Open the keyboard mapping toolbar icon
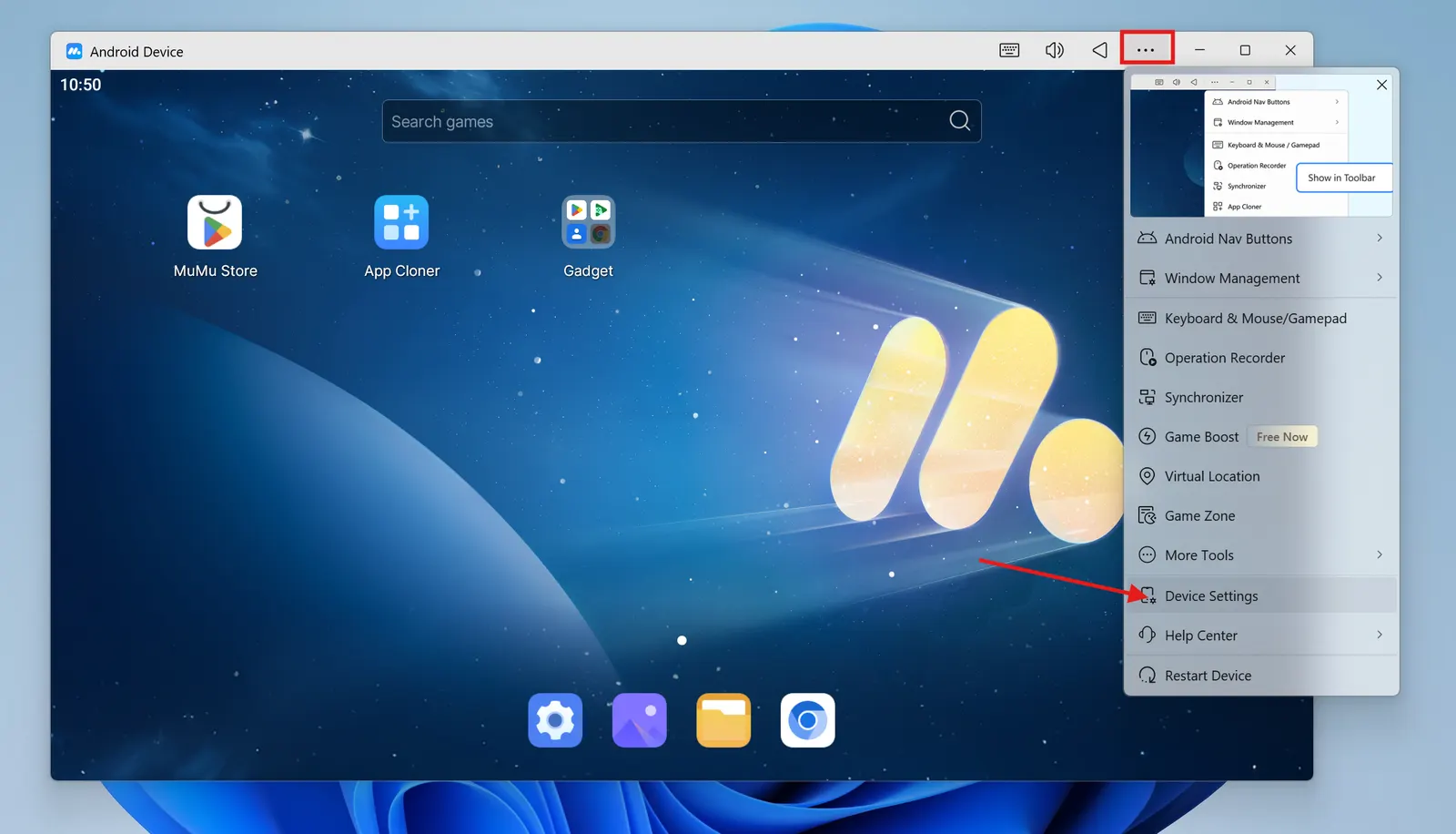Viewport: 1456px width, 834px height. pos(1009,50)
